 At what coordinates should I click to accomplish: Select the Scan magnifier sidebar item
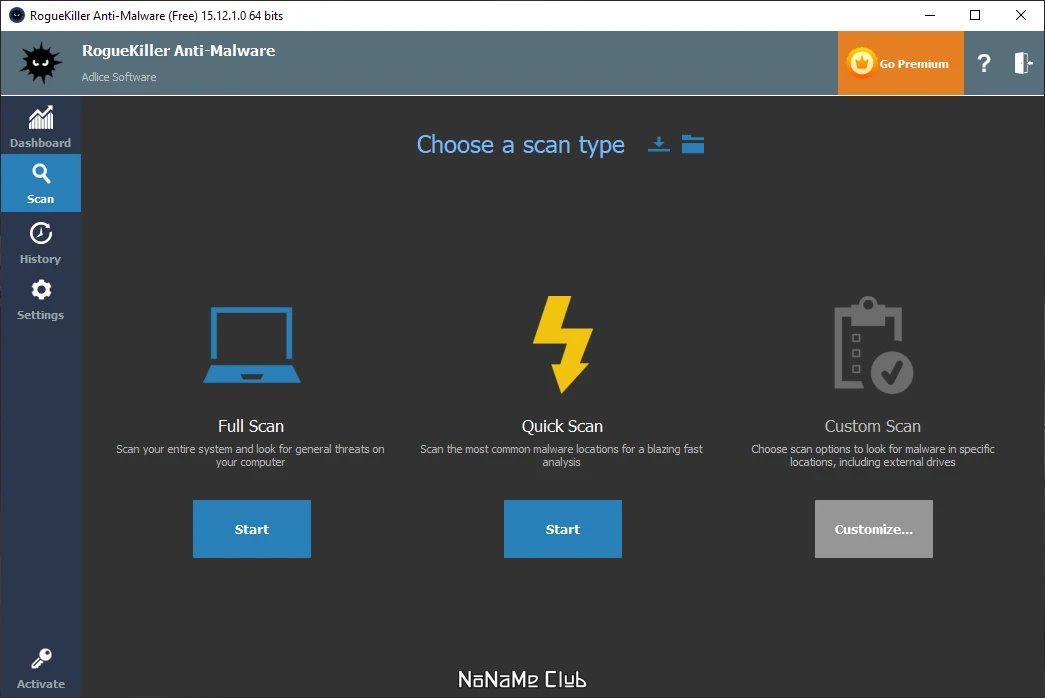41,183
